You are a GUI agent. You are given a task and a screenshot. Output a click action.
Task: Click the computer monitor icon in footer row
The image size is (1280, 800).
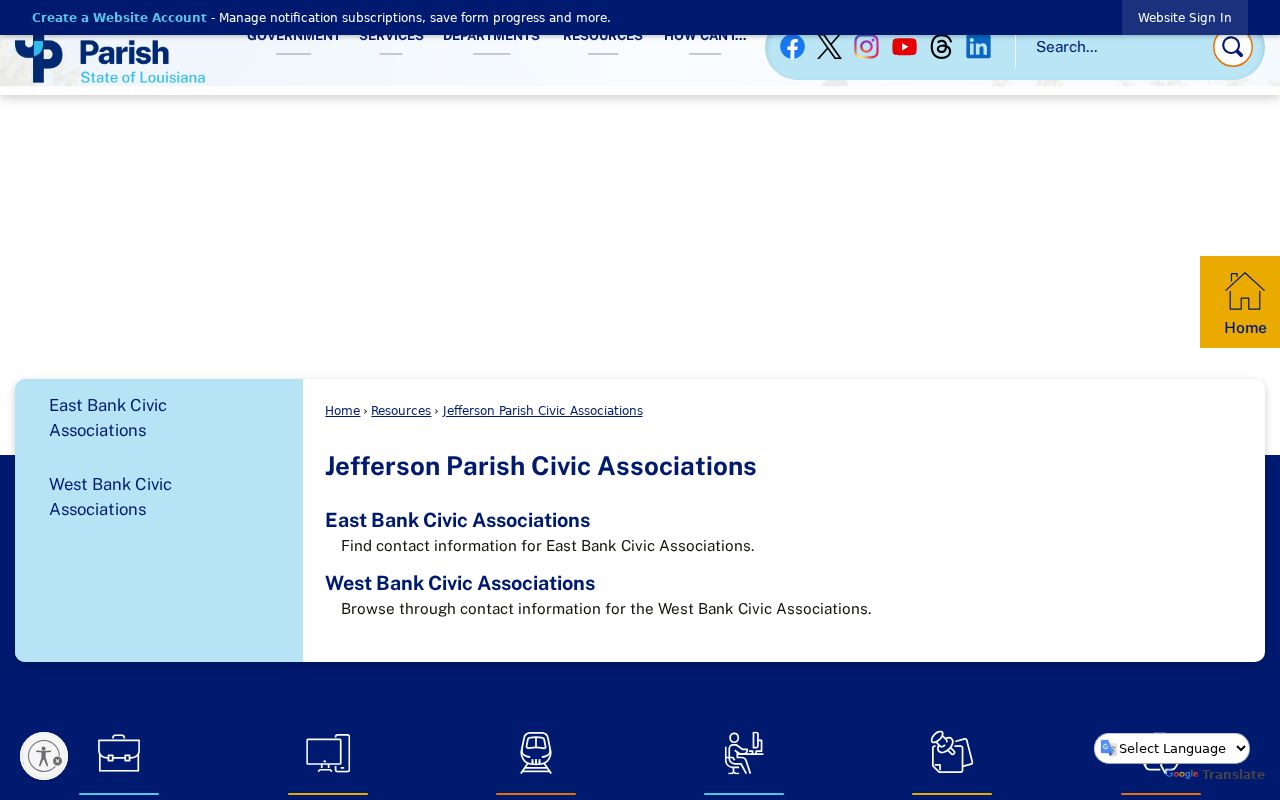tap(328, 753)
